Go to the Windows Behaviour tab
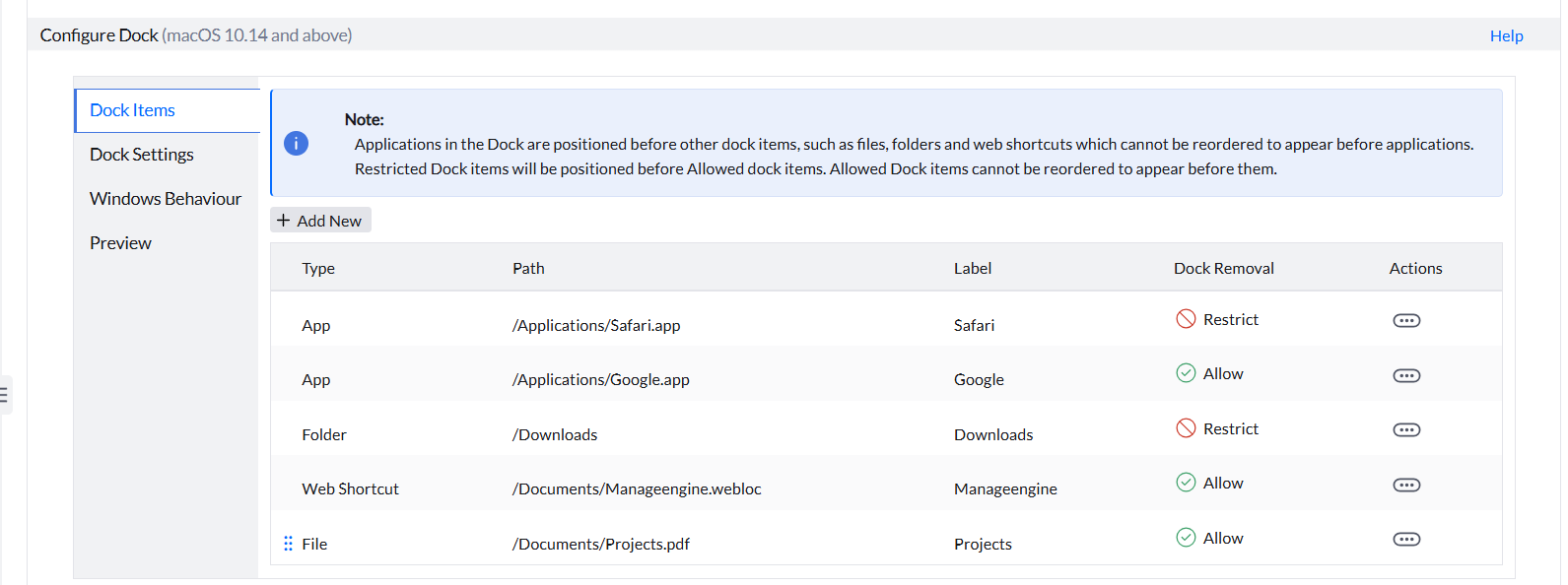 168,199
